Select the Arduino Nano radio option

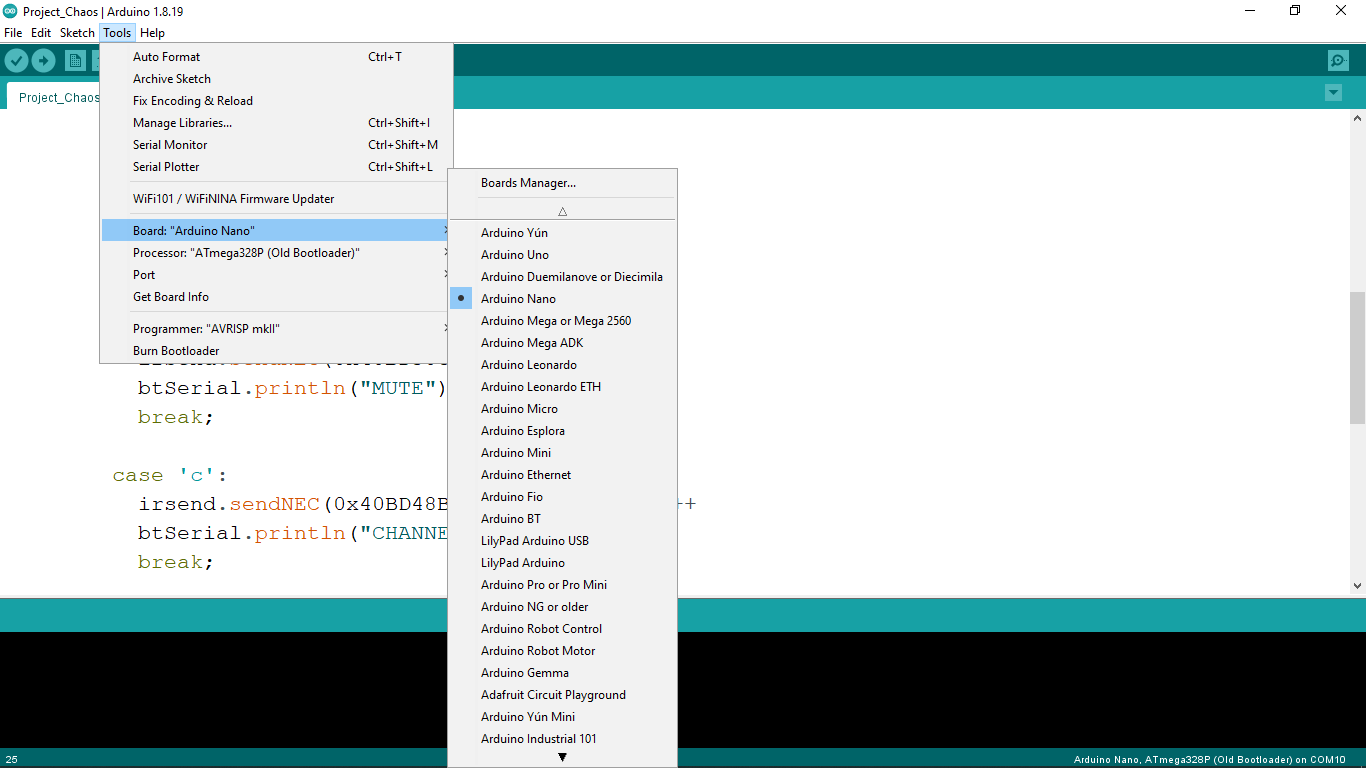click(x=461, y=298)
